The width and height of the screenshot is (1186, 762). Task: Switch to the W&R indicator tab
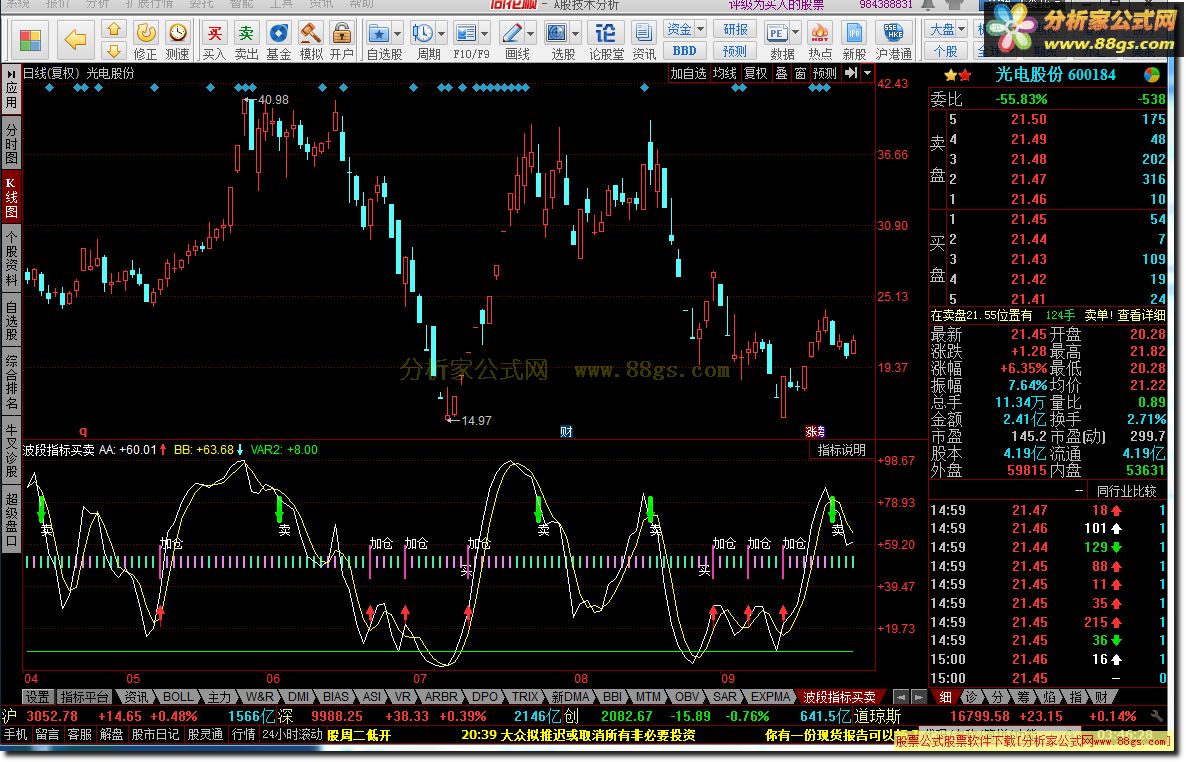point(259,697)
